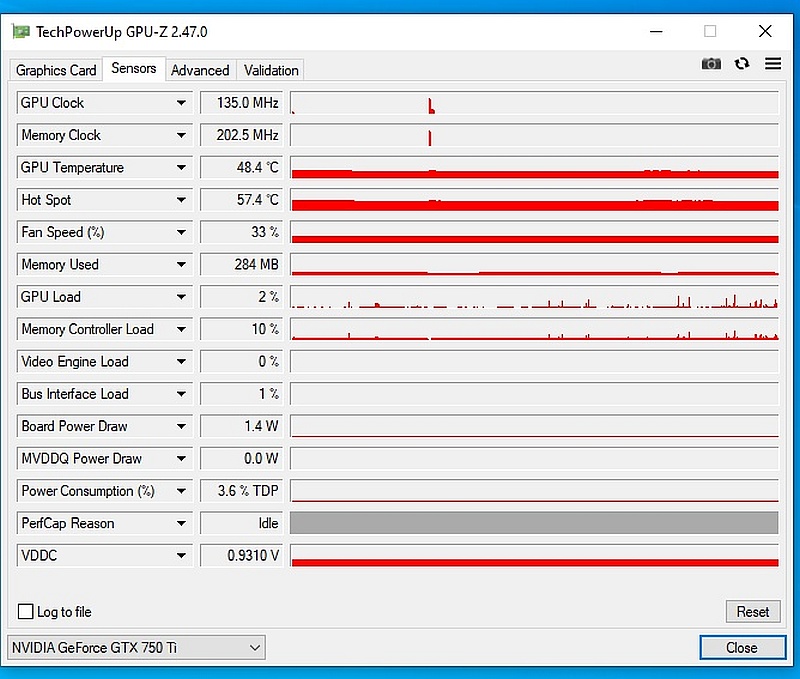Open the hamburger menu icon
This screenshot has height=679, width=800.
click(x=773, y=64)
